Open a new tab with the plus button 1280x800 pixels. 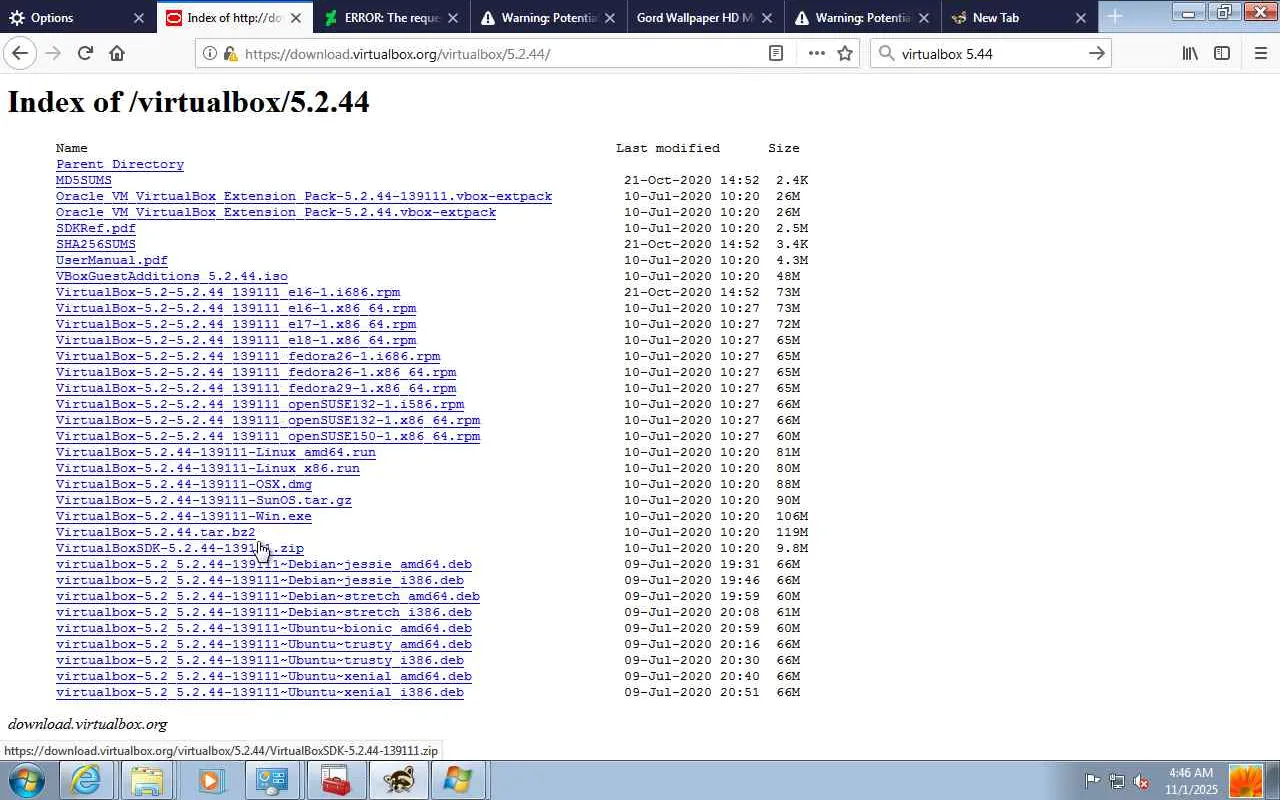pos(1115,17)
